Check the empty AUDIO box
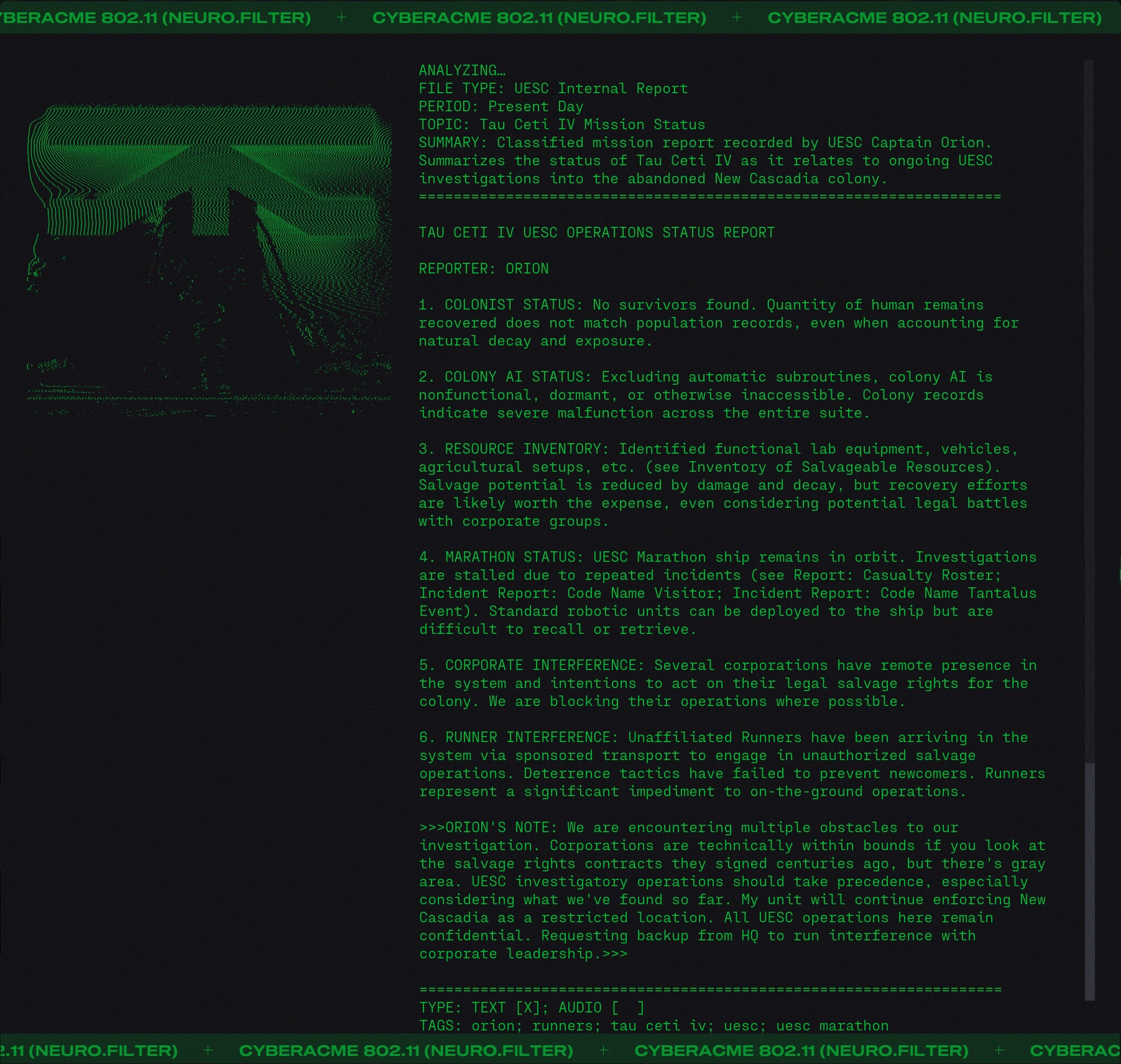This screenshot has width=1121, height=1064. tap(628, 1007)
